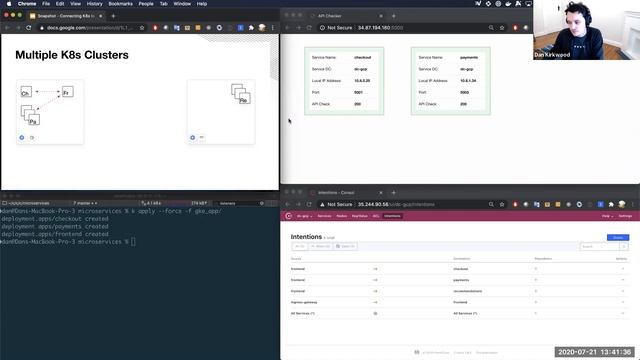Open the ingress-gateway to frontend intention row
This screenshot has width=640, height=360.
459,302
